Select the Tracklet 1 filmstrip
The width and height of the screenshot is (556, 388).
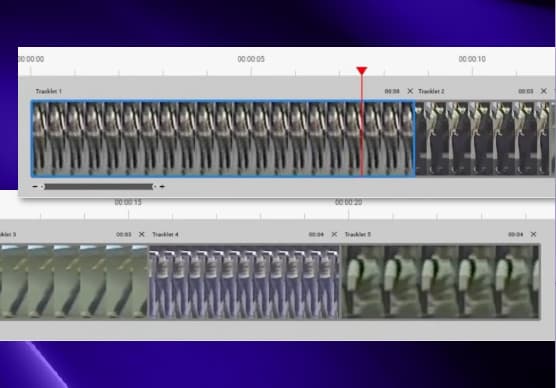click(x=223, y=139)
